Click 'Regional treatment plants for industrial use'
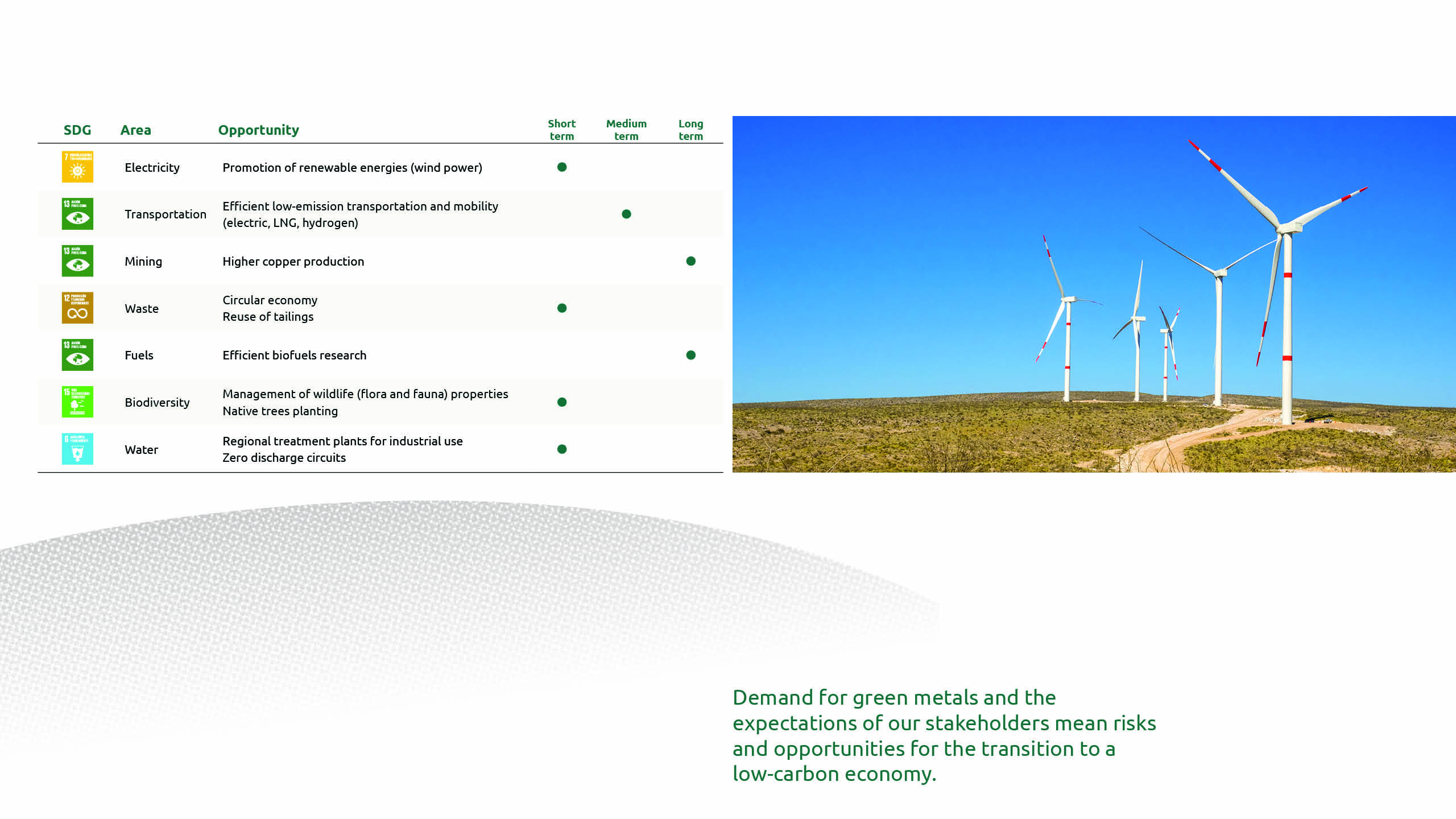1456x819 pixels. pos(342,441)
